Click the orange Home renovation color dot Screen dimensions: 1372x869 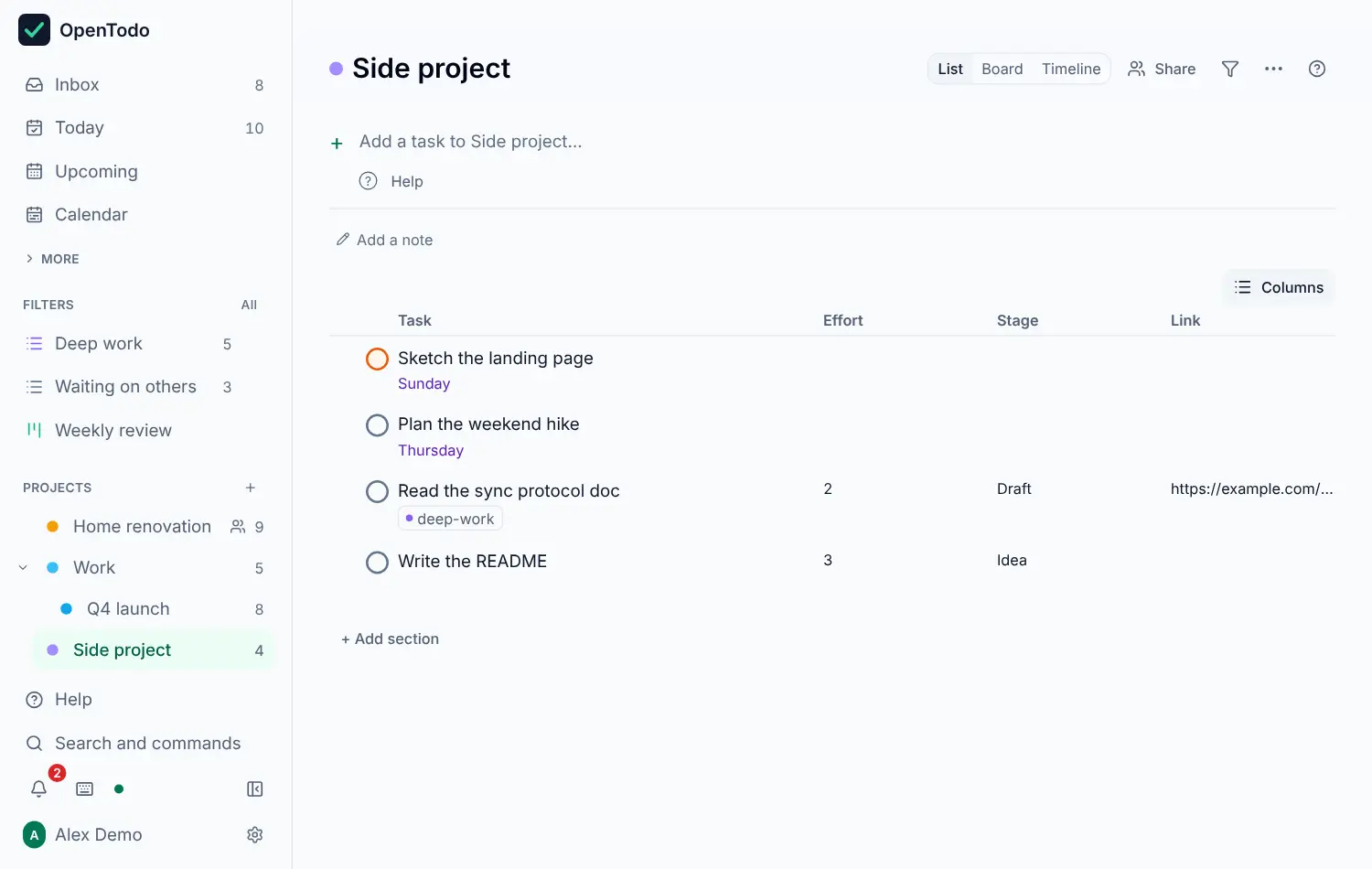[53, 527]
